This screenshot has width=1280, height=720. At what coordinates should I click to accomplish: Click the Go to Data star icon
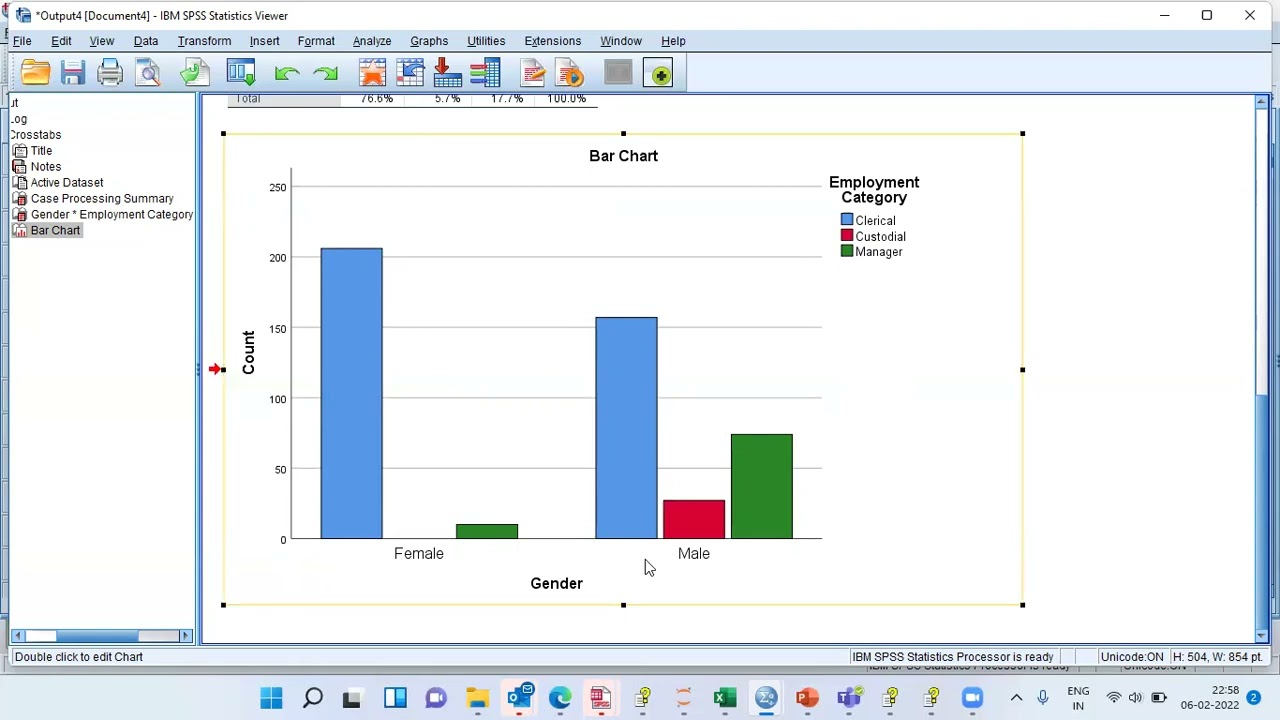[x=372, y=73]
